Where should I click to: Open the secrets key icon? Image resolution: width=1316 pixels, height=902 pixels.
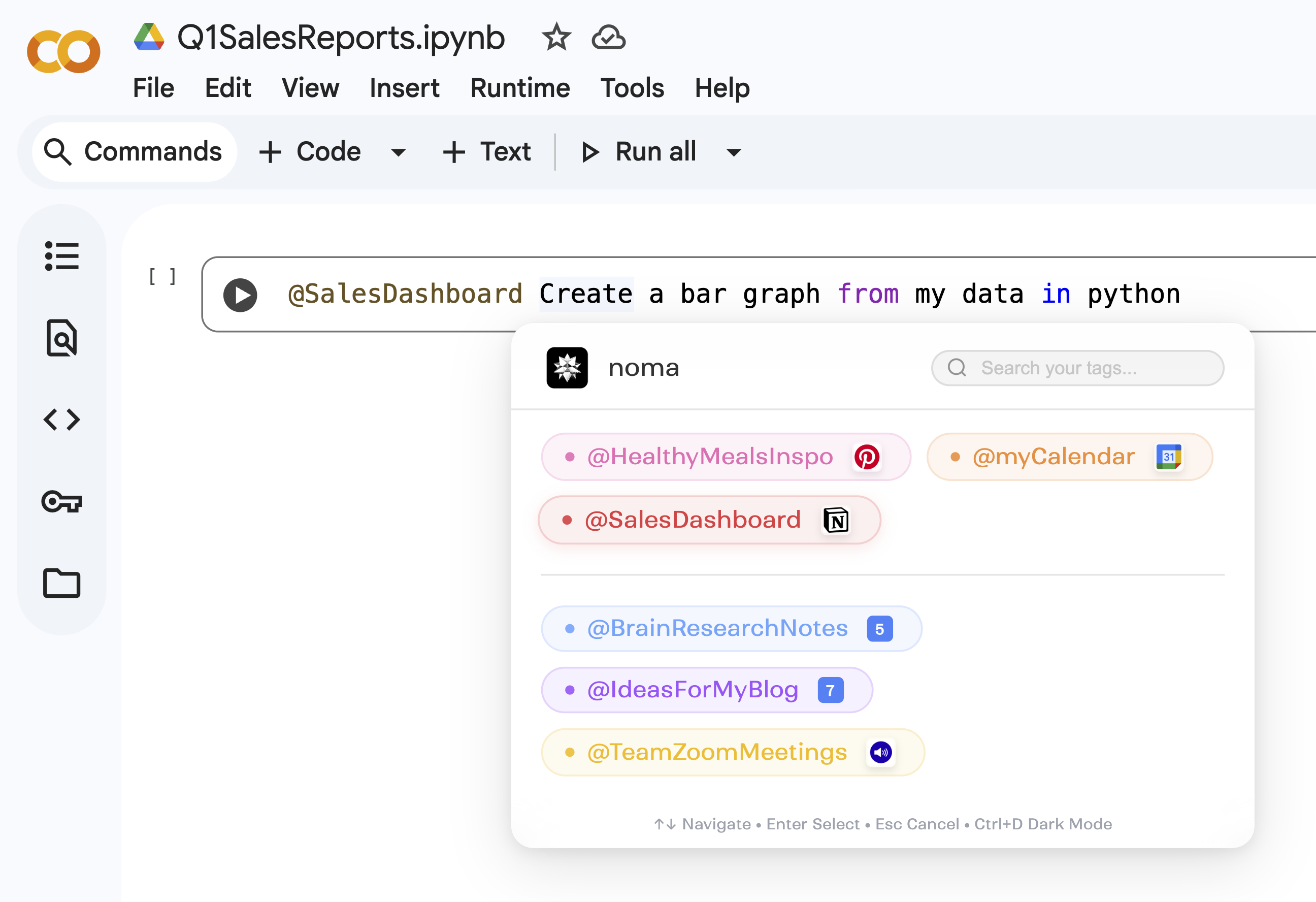[62, 501]
